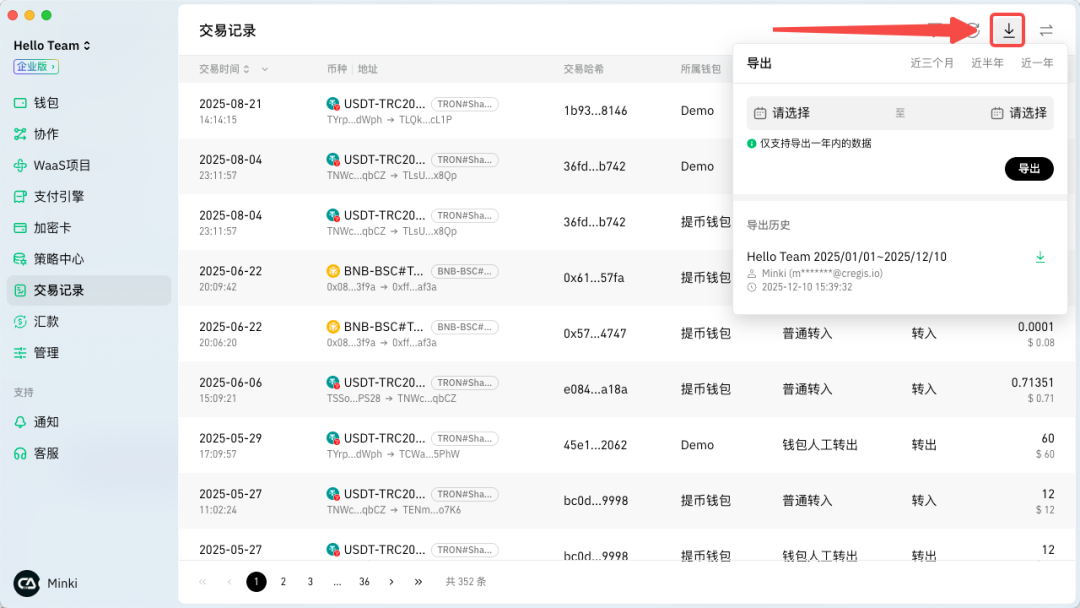Click the download export icon in toolbar
The width and height of the screenshot is (1080, 608).
pyautogui.click(x=1007, y=30)
